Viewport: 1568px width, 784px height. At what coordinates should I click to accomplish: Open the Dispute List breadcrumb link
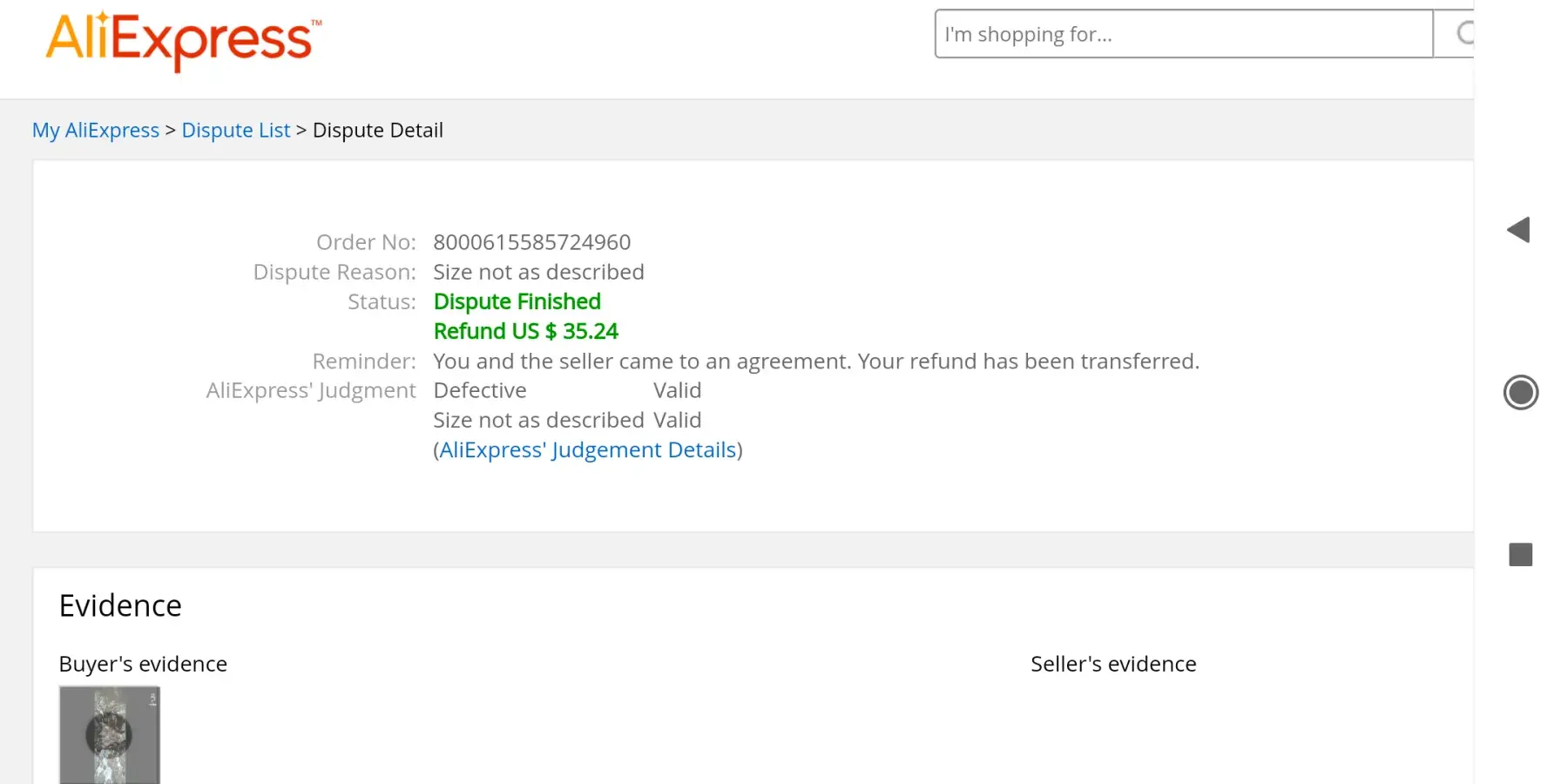(x=235, y=131)
